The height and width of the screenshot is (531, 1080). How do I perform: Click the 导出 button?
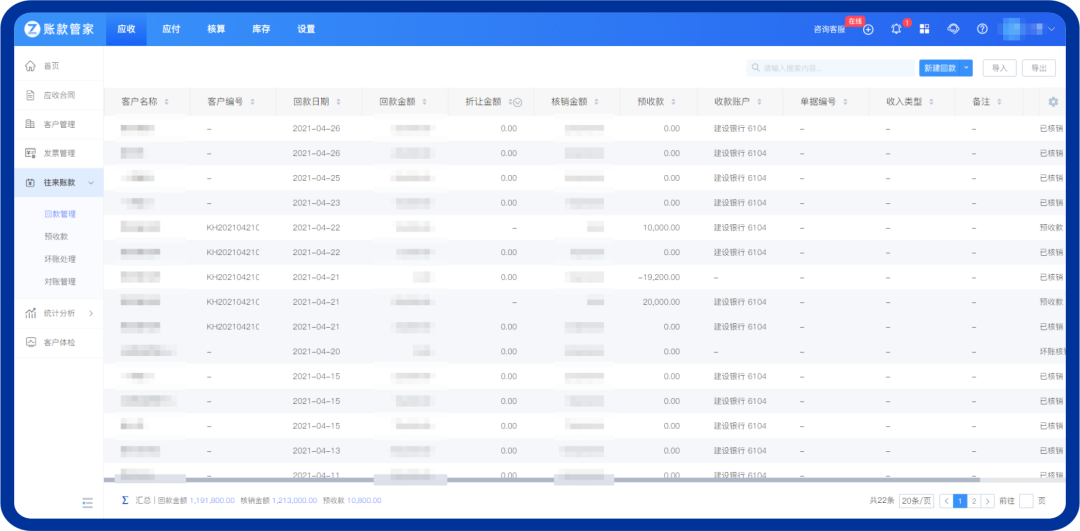tap(1038, 68)
